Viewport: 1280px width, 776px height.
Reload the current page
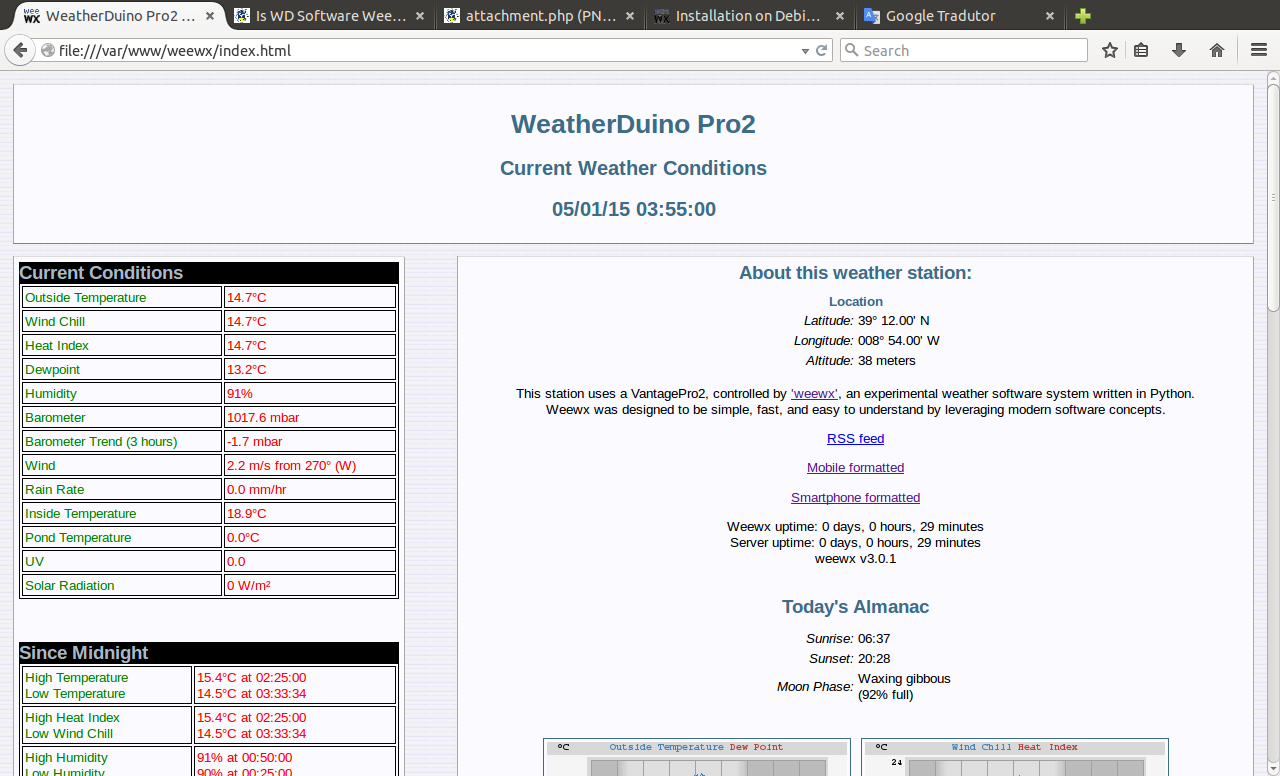point(822,50)
